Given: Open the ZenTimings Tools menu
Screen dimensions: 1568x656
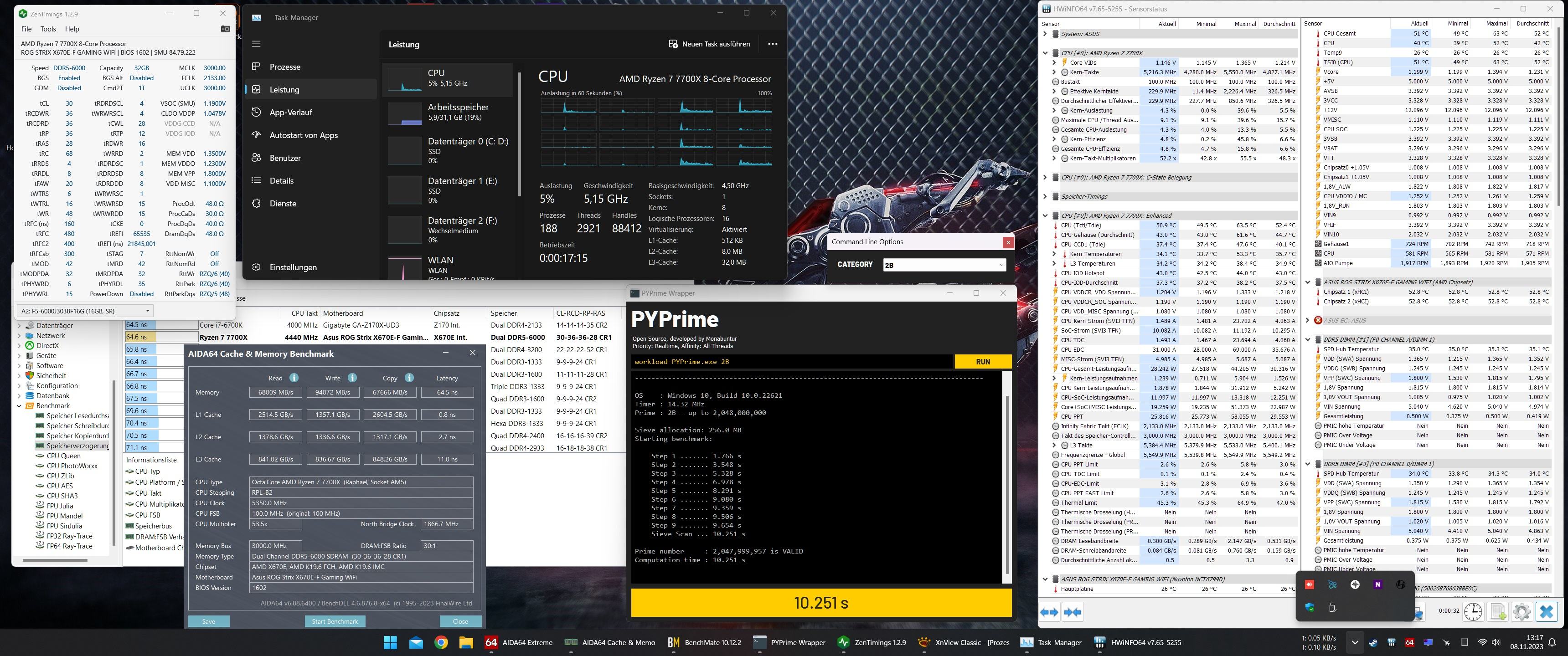Looking at the screenshot, I should 48,29.
